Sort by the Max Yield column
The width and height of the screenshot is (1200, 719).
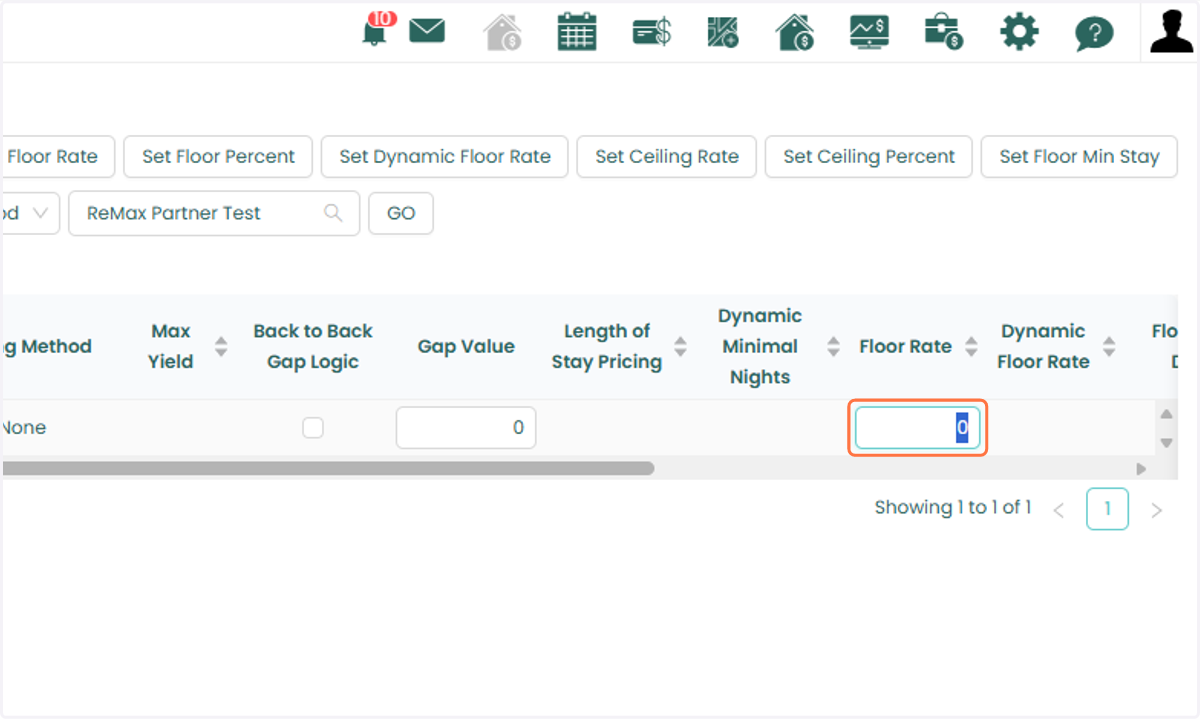(221, 347)
